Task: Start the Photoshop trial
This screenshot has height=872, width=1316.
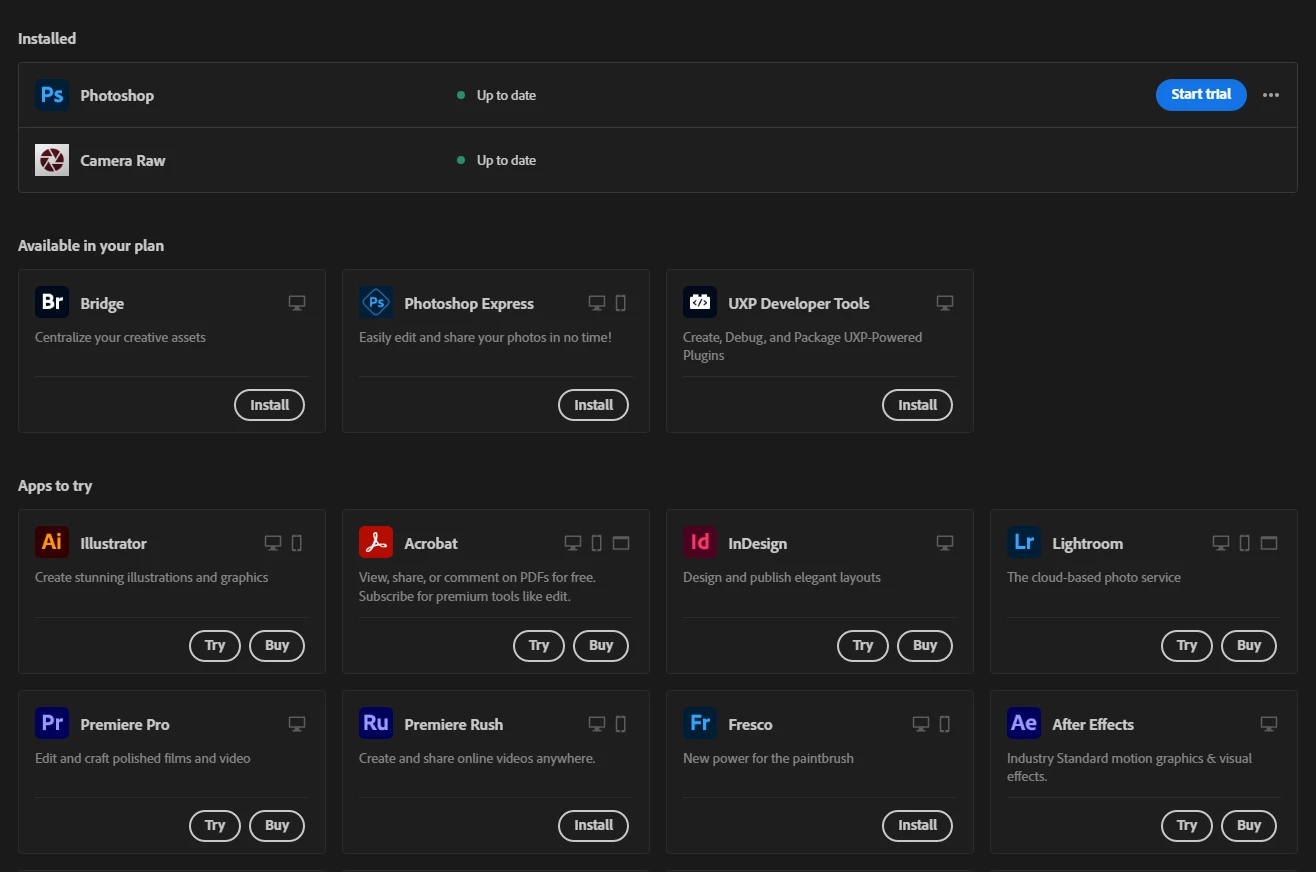Action: [1201, 94]
